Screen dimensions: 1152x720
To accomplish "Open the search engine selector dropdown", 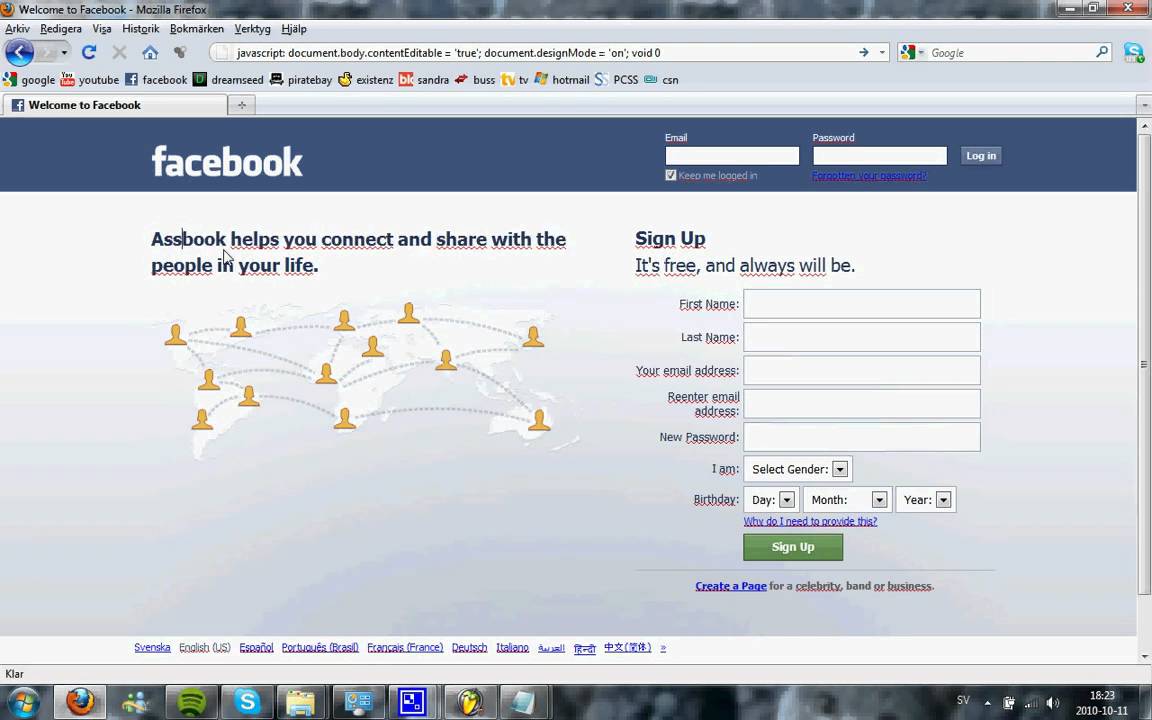I will (912, 52).
